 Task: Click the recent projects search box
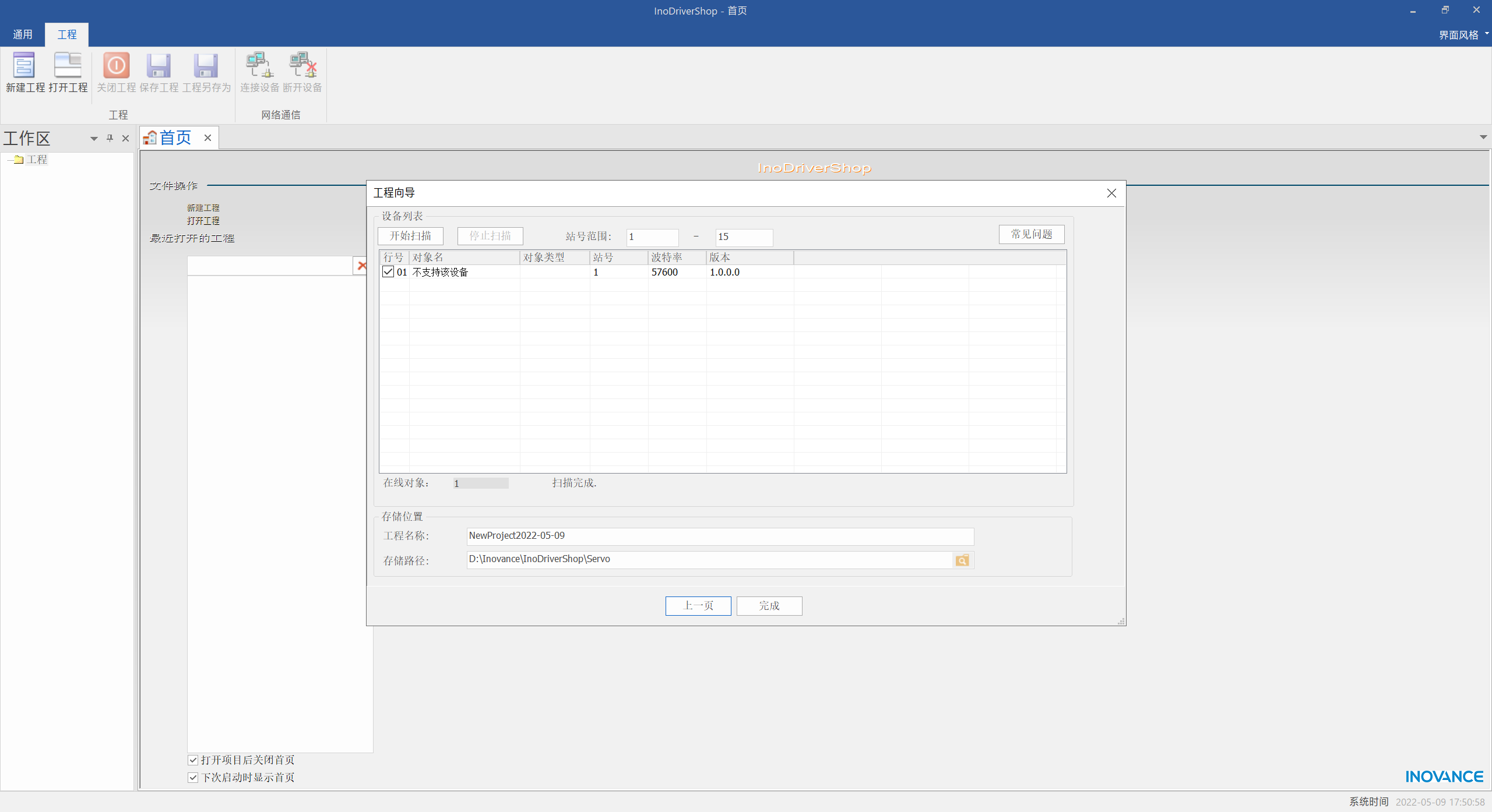pos(270,266)
